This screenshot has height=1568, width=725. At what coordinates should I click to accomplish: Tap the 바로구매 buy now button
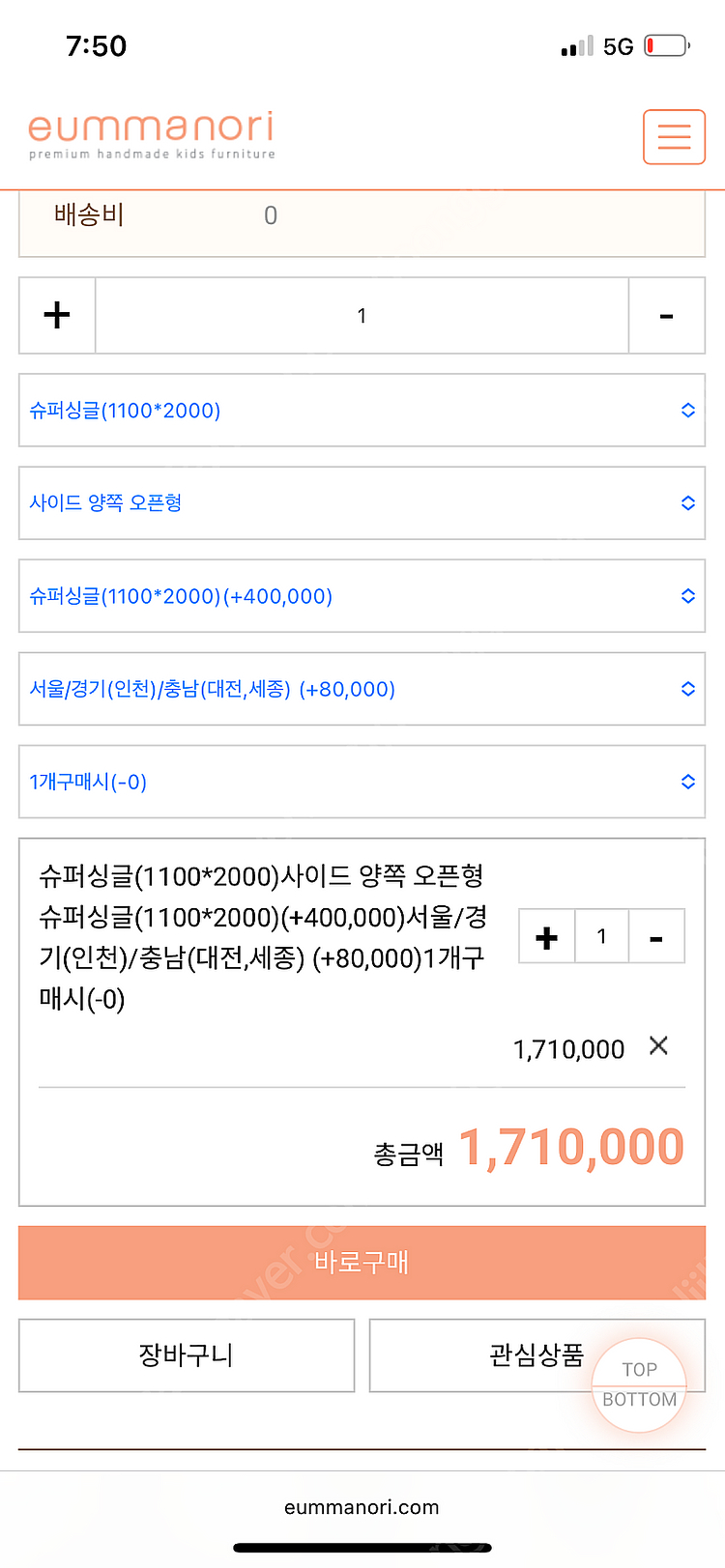click(362, 1263)
